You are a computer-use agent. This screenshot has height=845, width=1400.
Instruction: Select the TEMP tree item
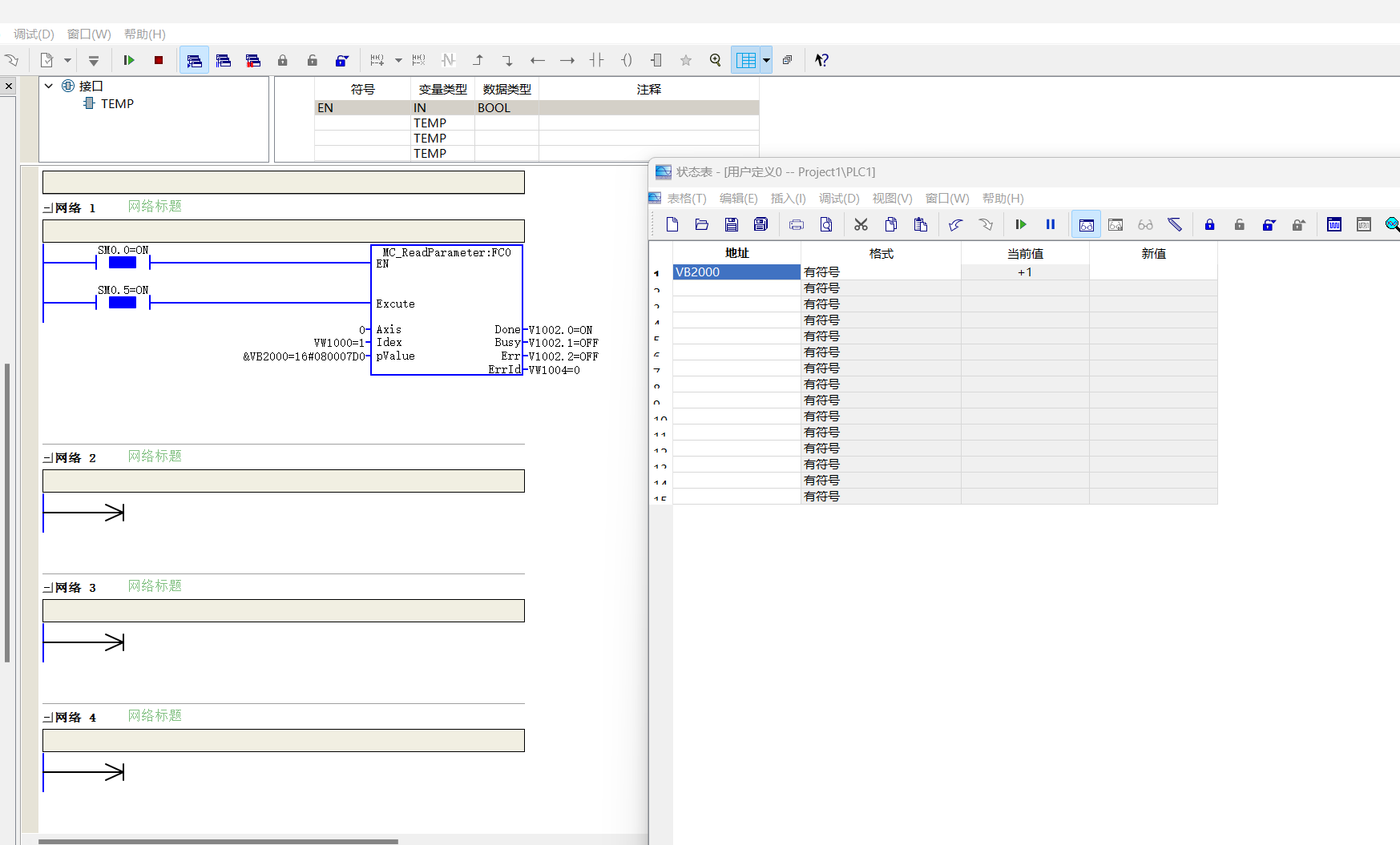pyautogui.click(x=117, y=103)
